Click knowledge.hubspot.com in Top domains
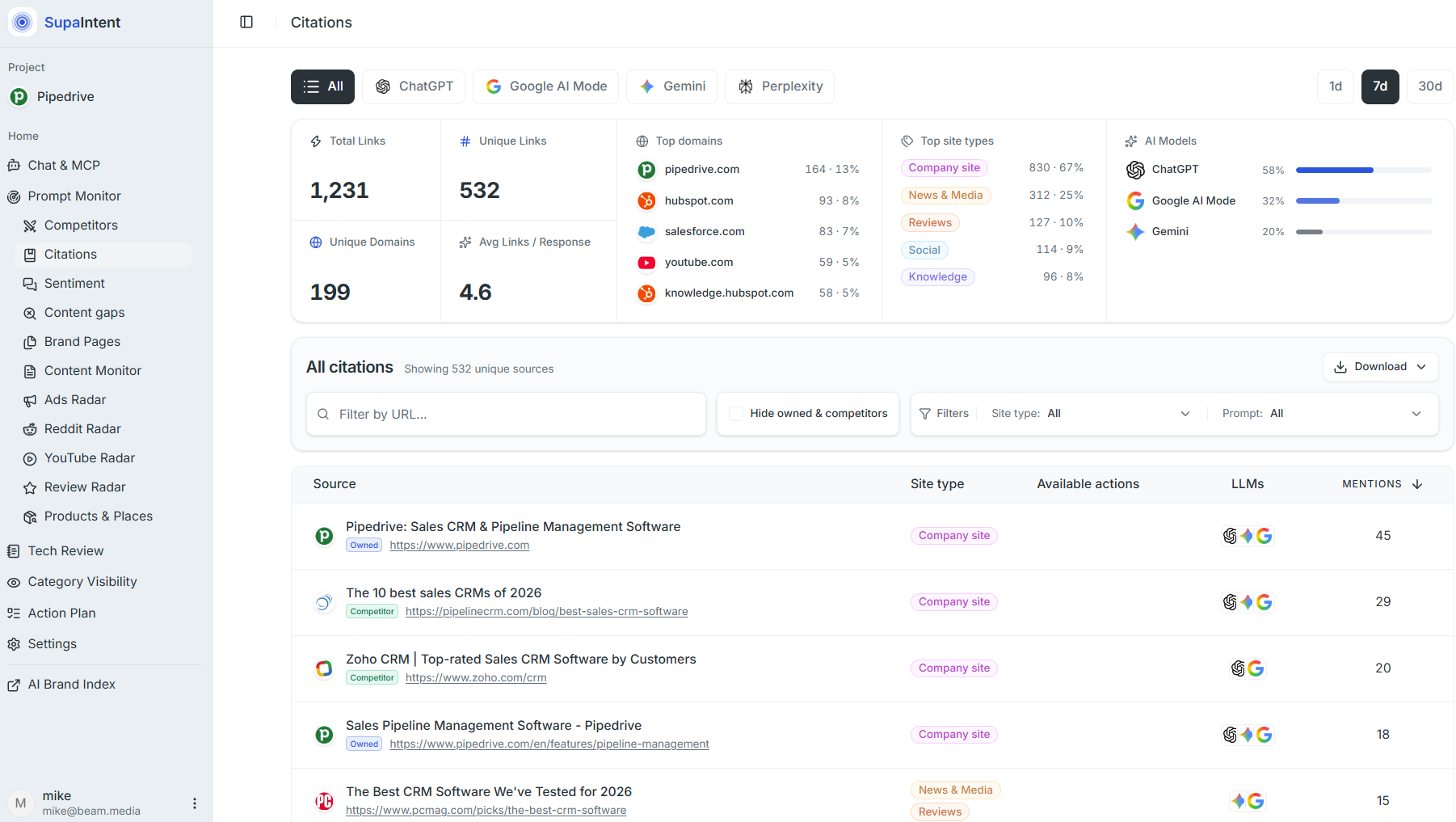Screen dimensions: 1456x822 (x=729, y=293)
